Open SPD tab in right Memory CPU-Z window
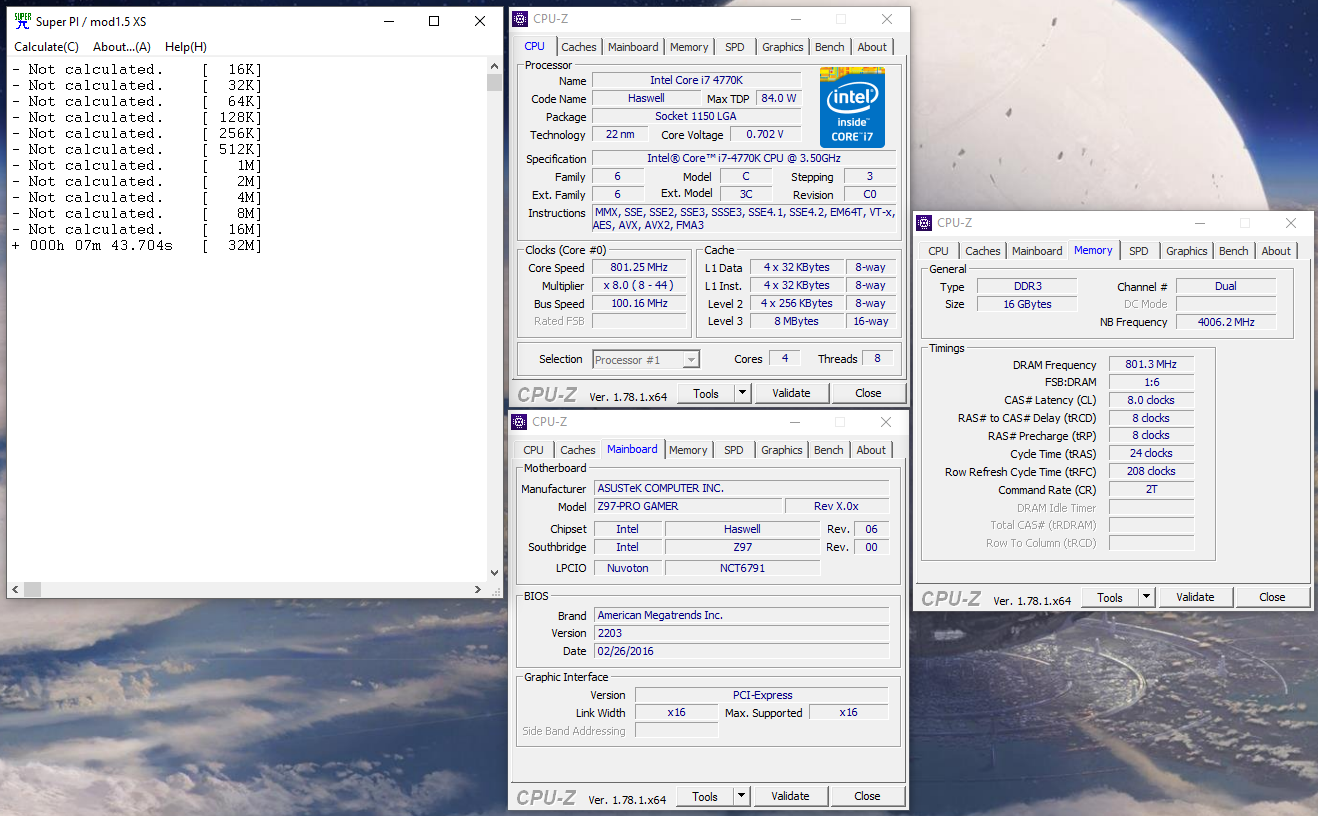Screen dimensions: 1318x816 pyautogui.click(x=1139, y=251)
